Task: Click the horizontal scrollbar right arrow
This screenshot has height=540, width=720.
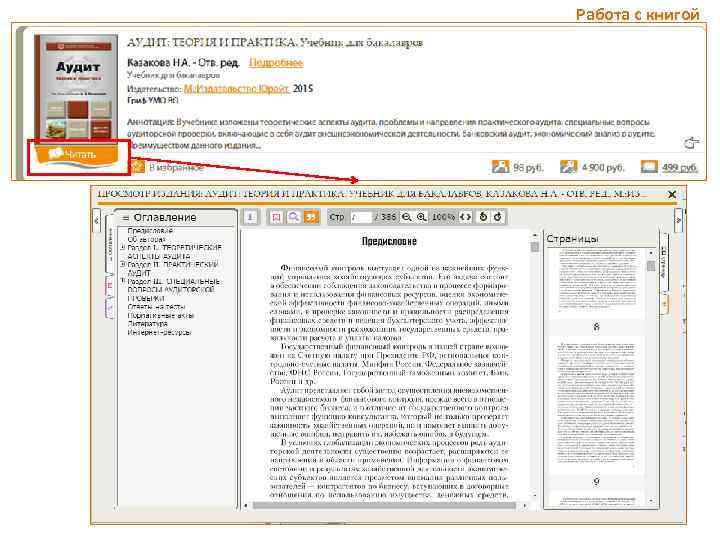Action: click(525, 506)
